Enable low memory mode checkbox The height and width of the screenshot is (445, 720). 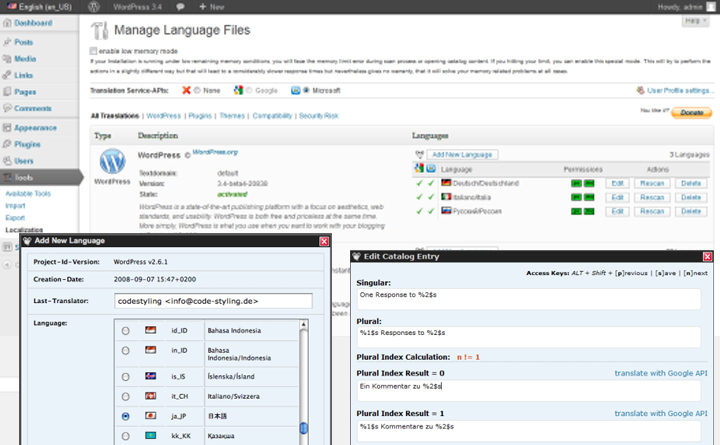tap(93, 51)
